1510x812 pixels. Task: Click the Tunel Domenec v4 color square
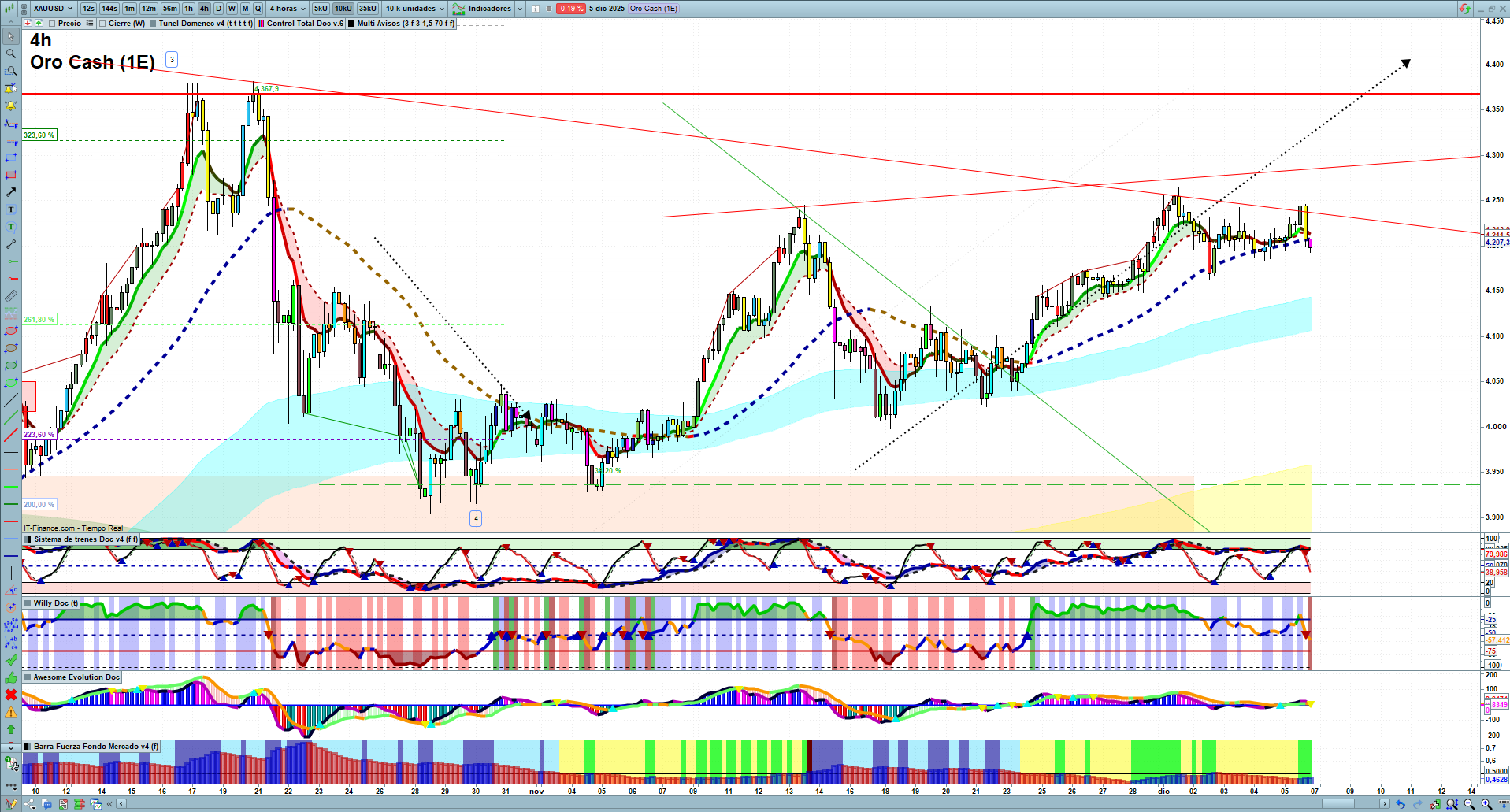[x=153, y=24]
